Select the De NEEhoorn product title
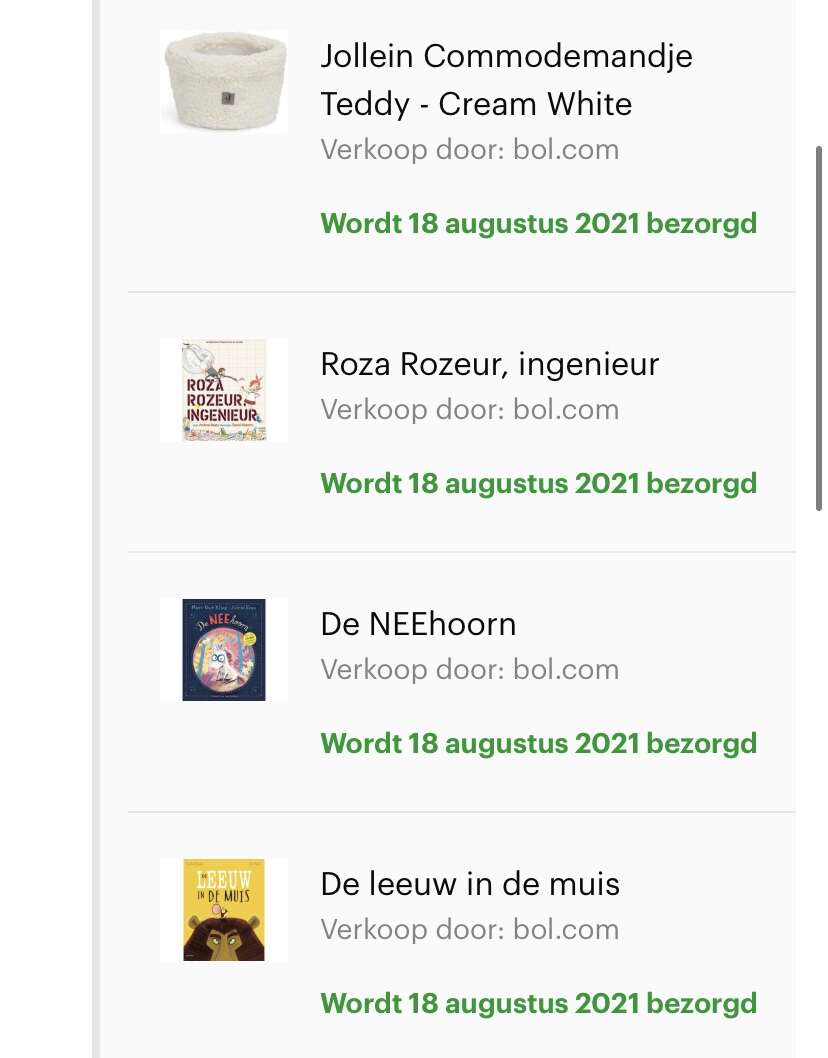The image size is (828, 1058). click(418, 624)
